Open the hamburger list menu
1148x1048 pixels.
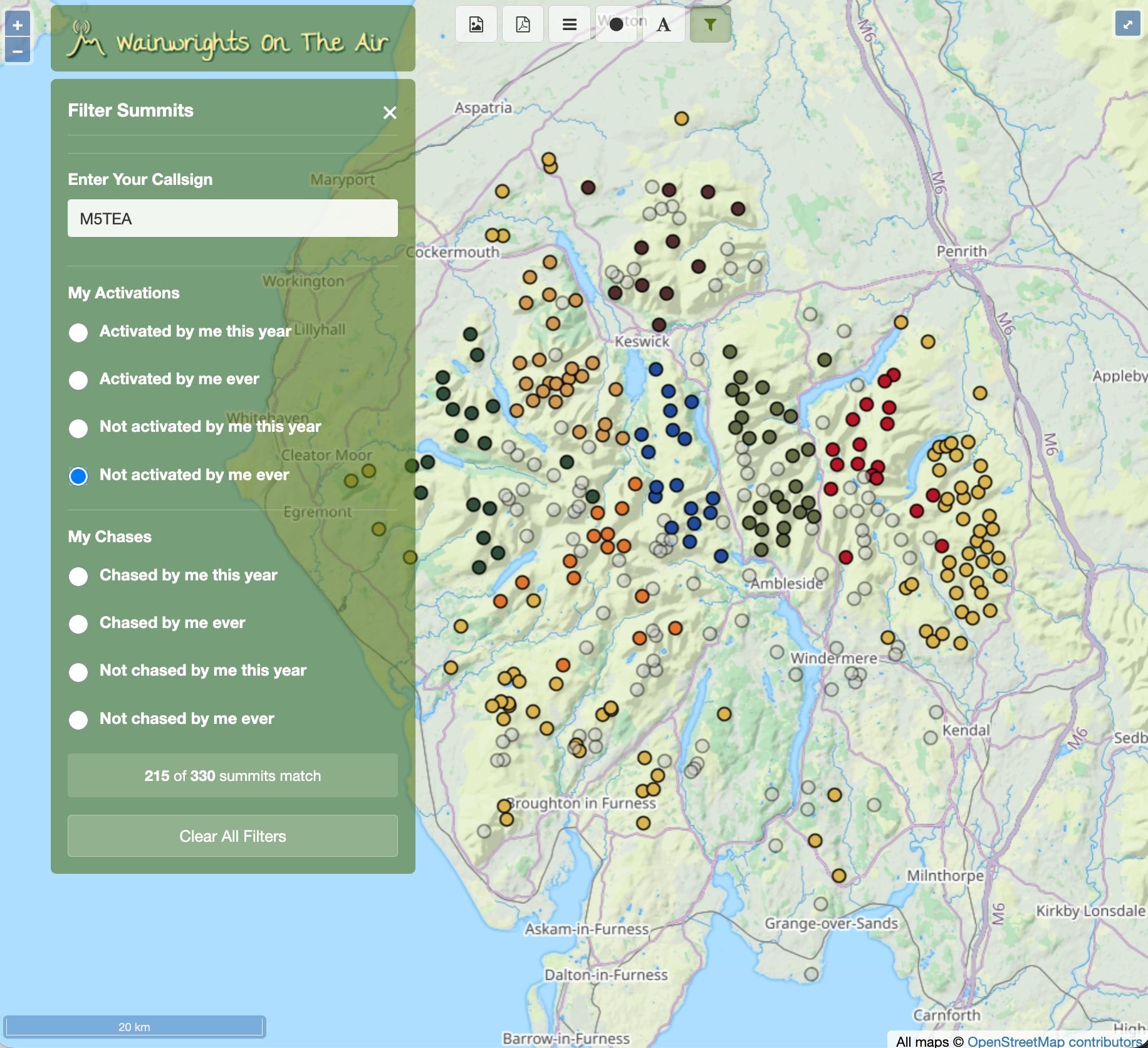click(569, 24)
